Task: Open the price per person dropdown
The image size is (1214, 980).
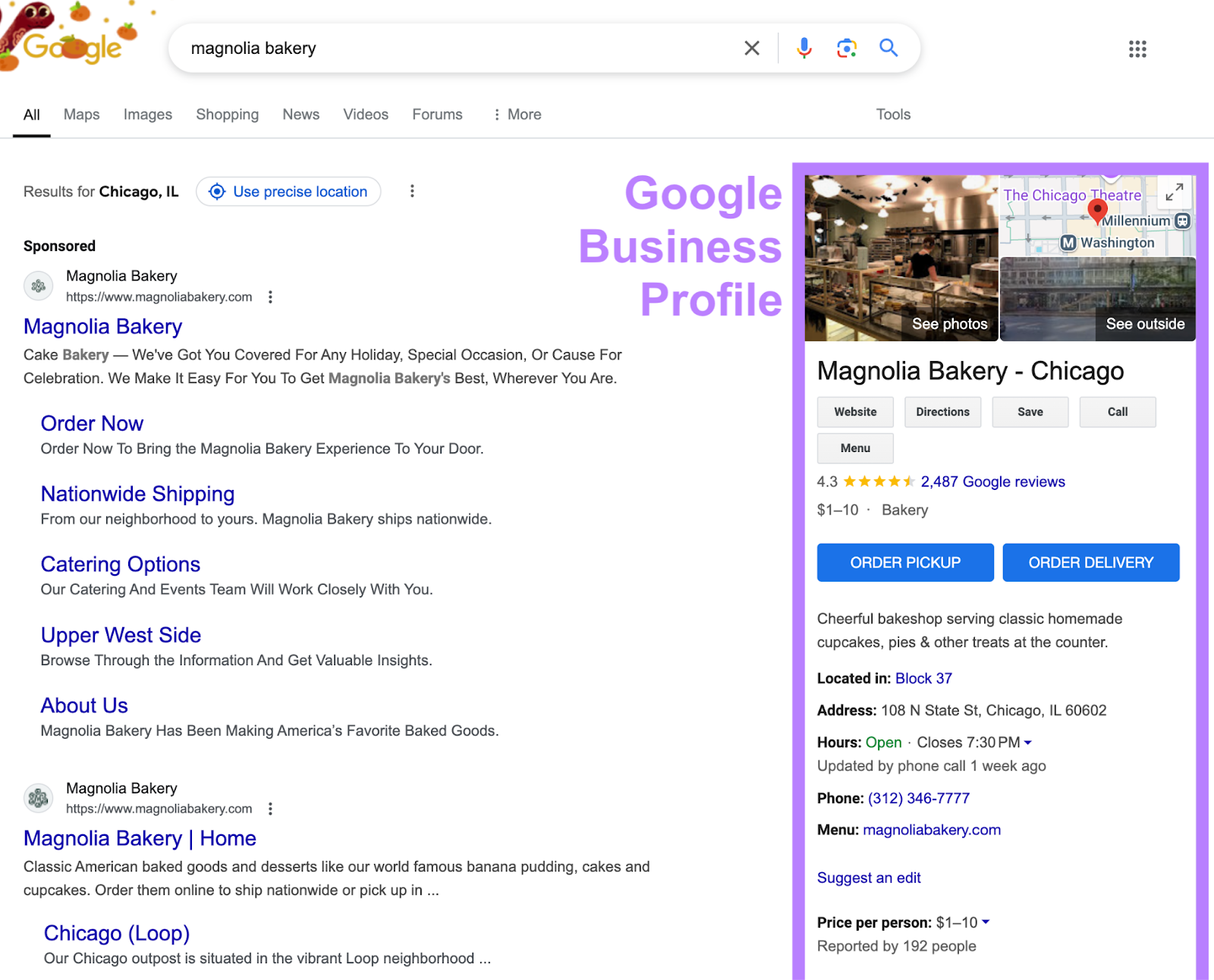Action: point(986,922)
